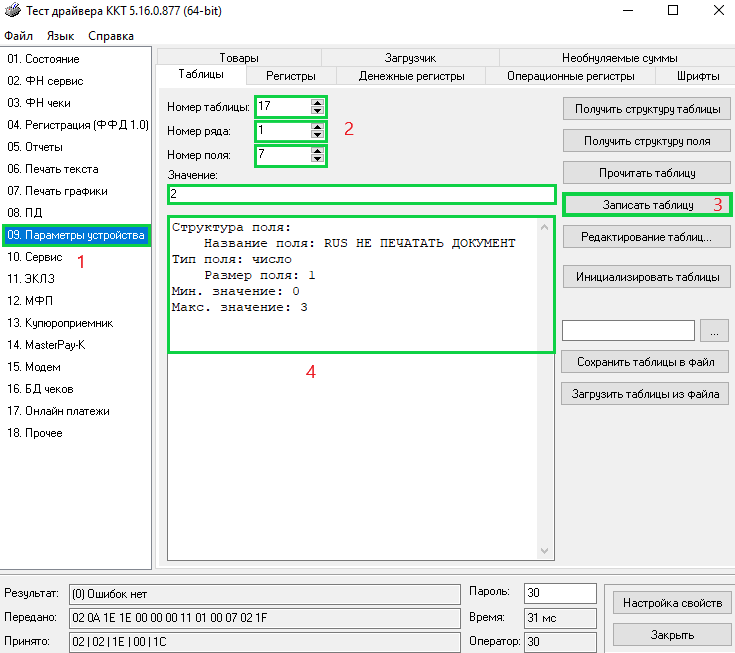
Task: Select 16. БД чеков
Action: (40, 389)
